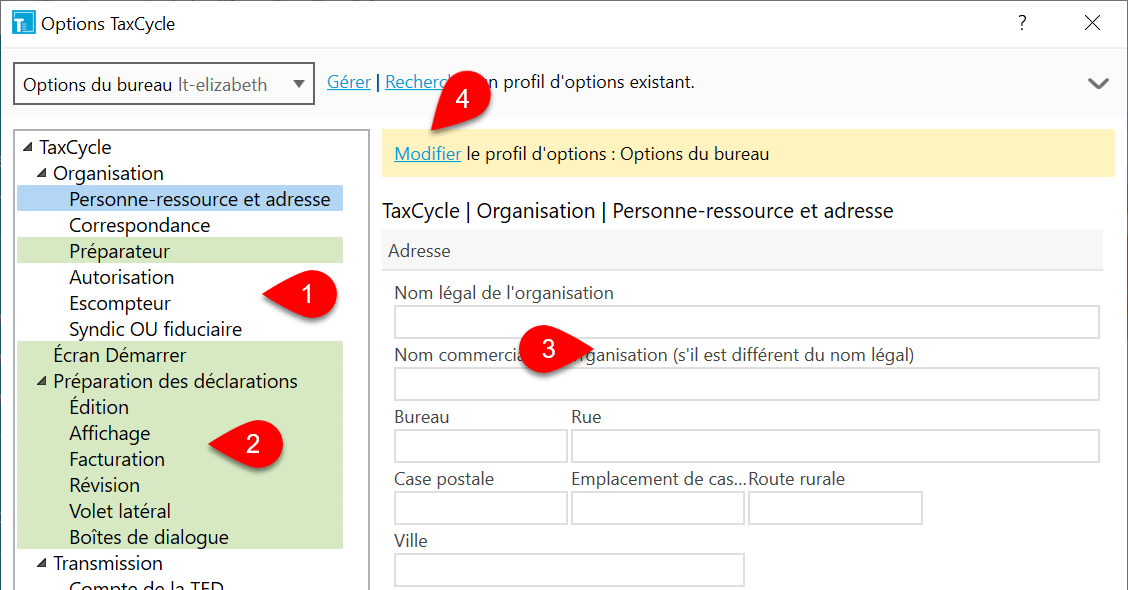This screenshot has height=590, width=1128.
Task: Click the TaxCycle app icon in title bar
Action: coord(23,23)
